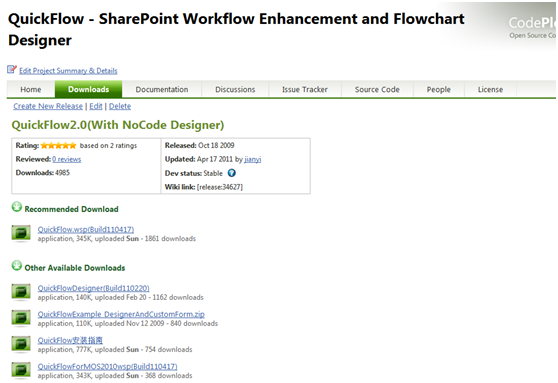Click the '368 downloads' detail line
Viewport: 558px width, 383px height.
(115, 376)
